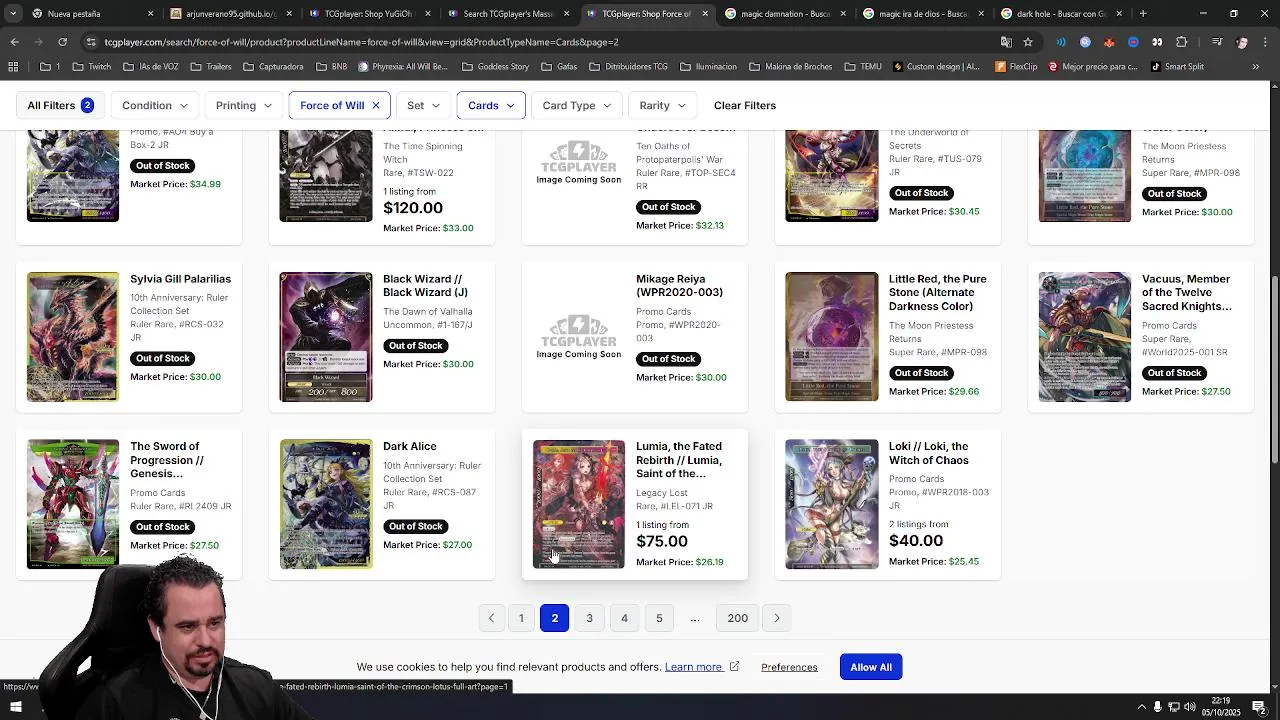The height and width of the screenshot is (720, 1280).
Task: Open the All Filters panel
Action: [60, 105]
